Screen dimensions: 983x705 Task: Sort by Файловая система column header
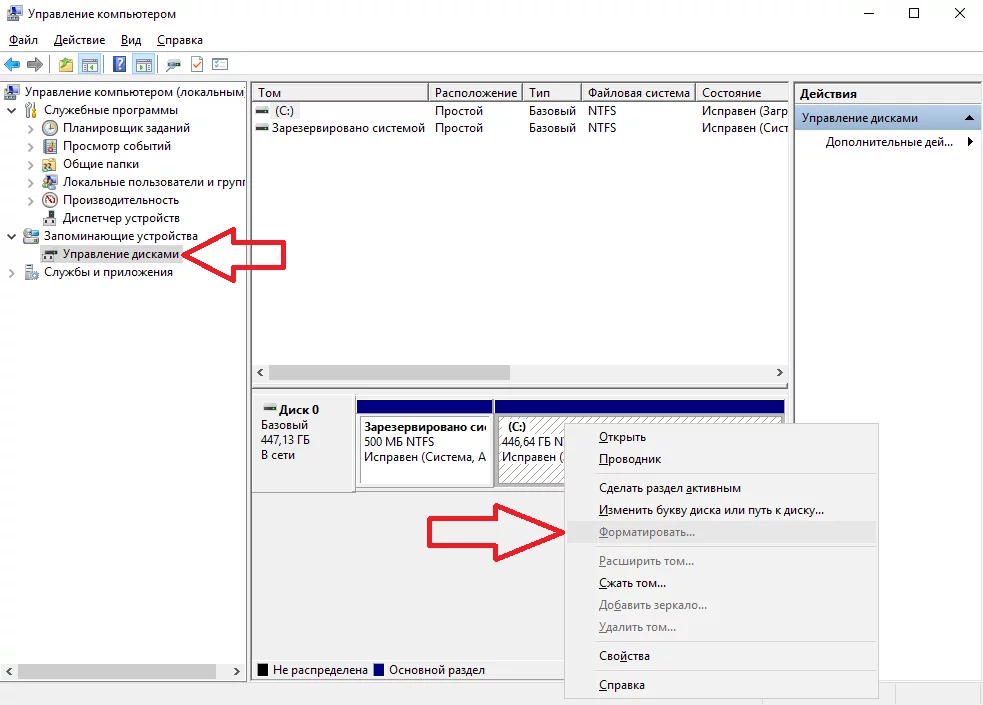pos(639,93)
